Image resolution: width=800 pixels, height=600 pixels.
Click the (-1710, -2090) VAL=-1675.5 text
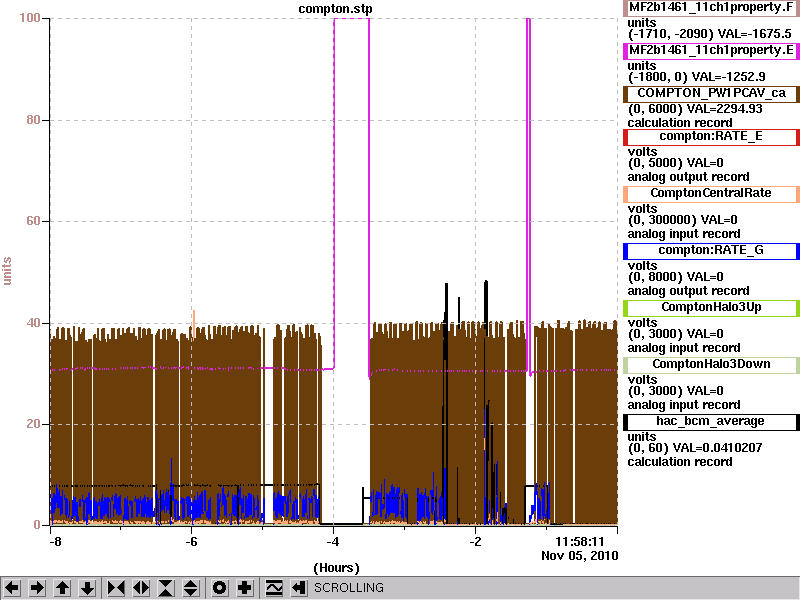710,34
